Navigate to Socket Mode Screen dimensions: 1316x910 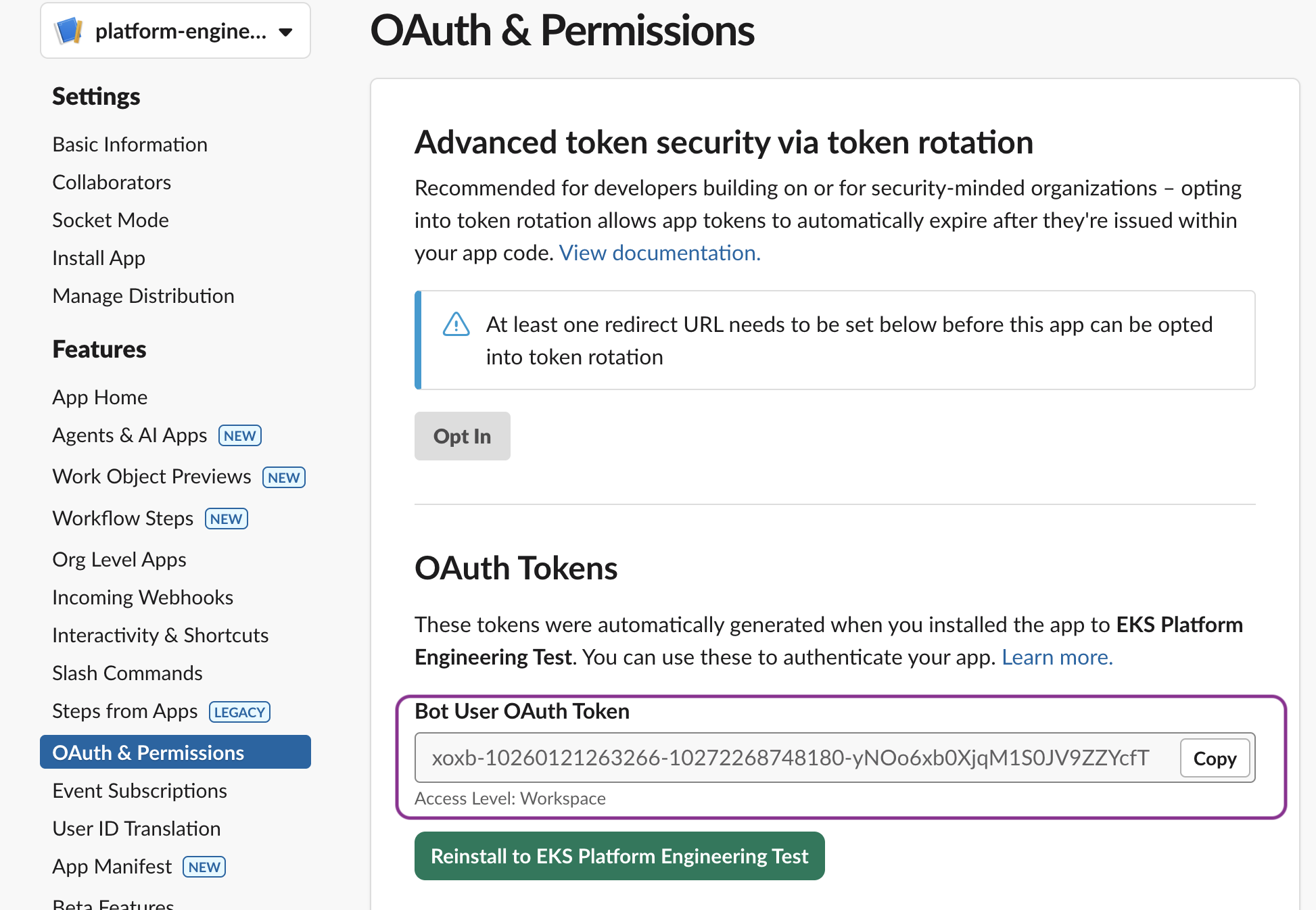coord(110,220)
